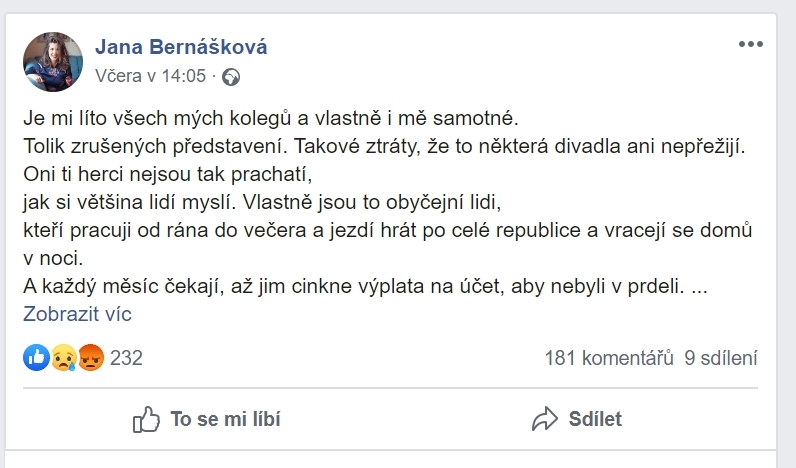Click the sad crying reaction emoji
Viewport: 796px width, 468px height.
64,358
